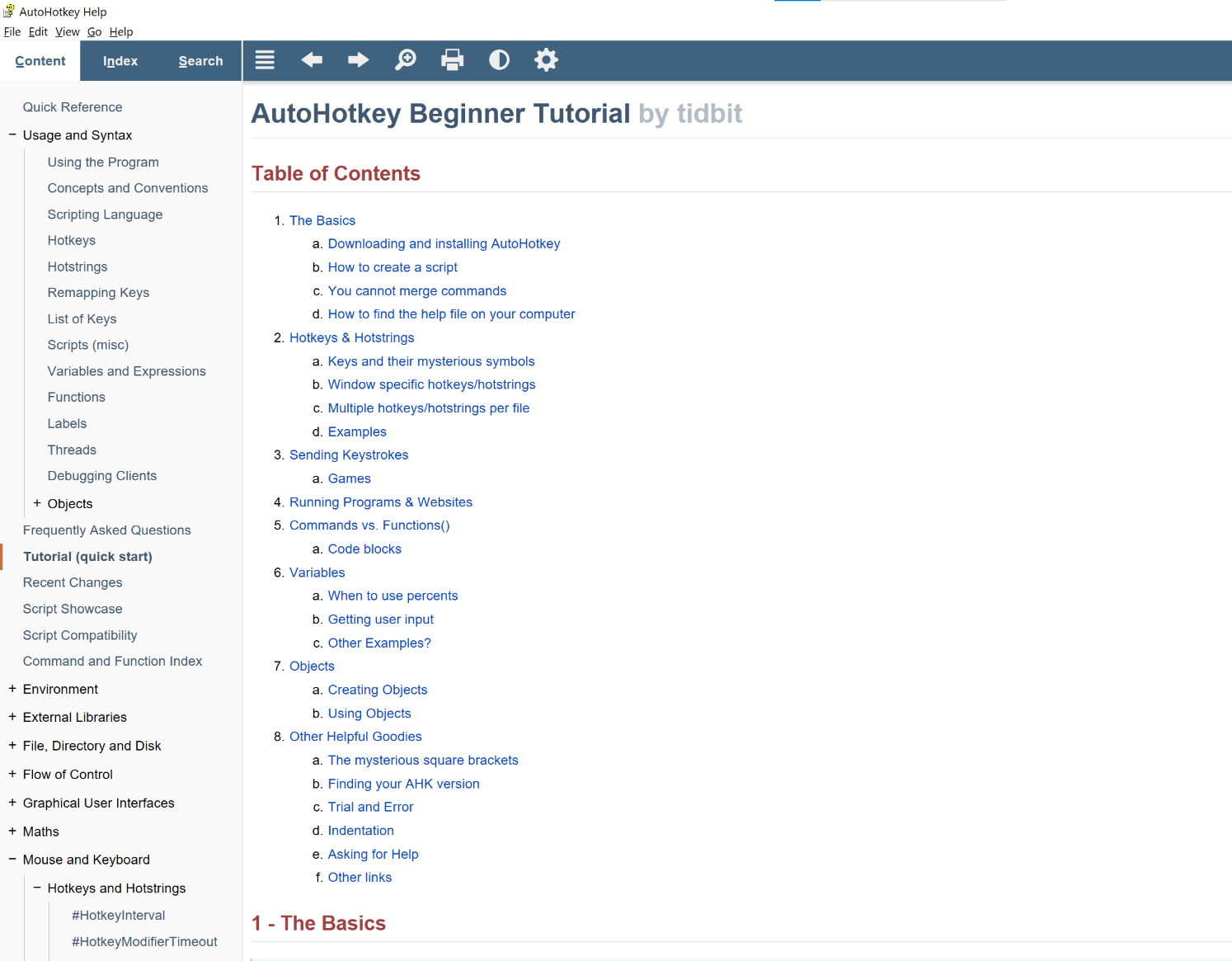Switch to the Search tab
Viewport: 1232px width, 961px height.
click(x=200, y=61)
